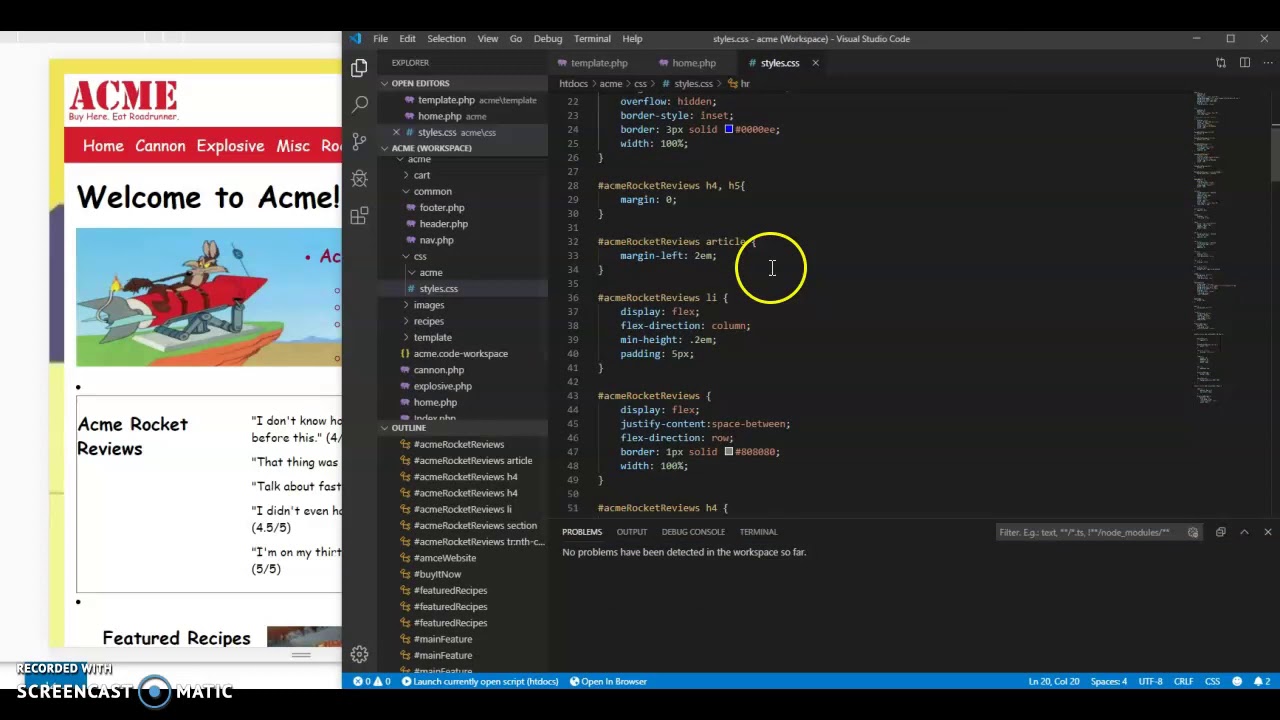Open the Manage gear in activity bar
This screenshot has height=720, width=1280.
click(x=359, y=654)
